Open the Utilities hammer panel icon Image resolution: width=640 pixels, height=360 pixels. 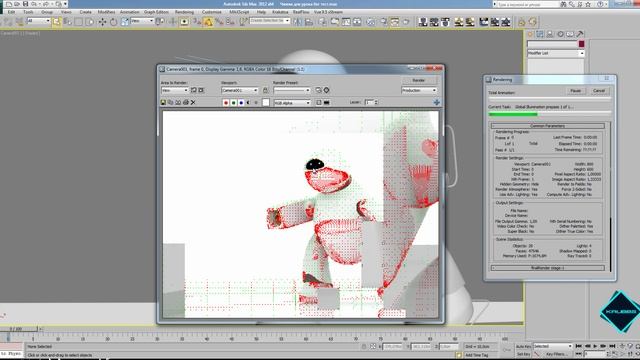pos(580,34)
